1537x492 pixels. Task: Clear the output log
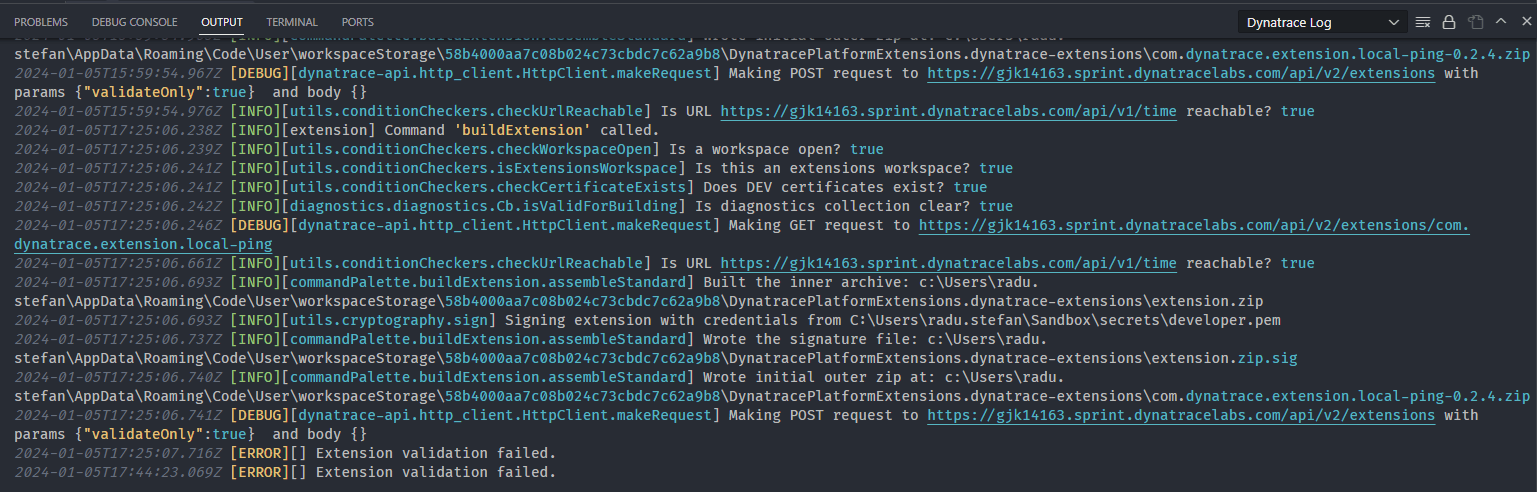(x=1423, y=21)
